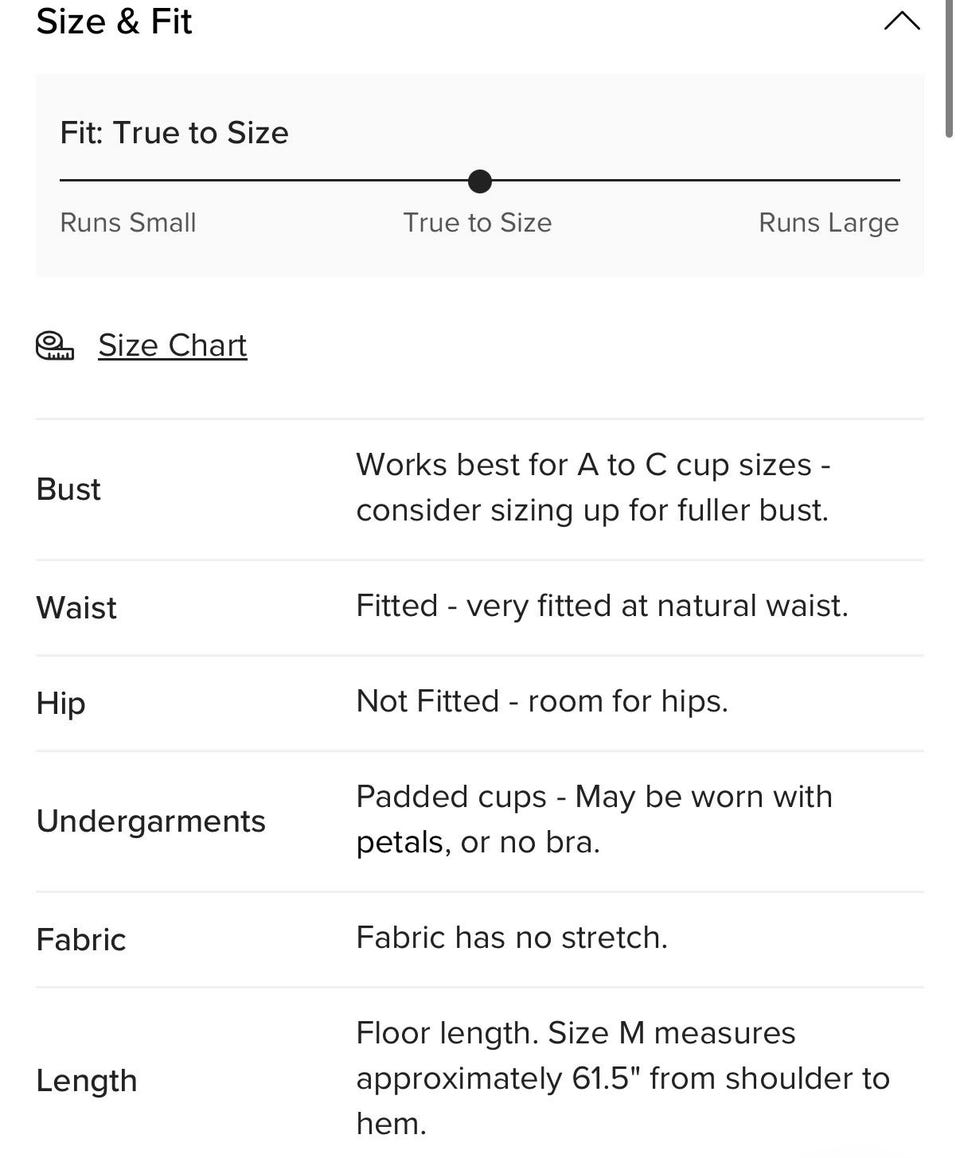Click the fit slider dot
960x1158 pixels.
[480, 181]
